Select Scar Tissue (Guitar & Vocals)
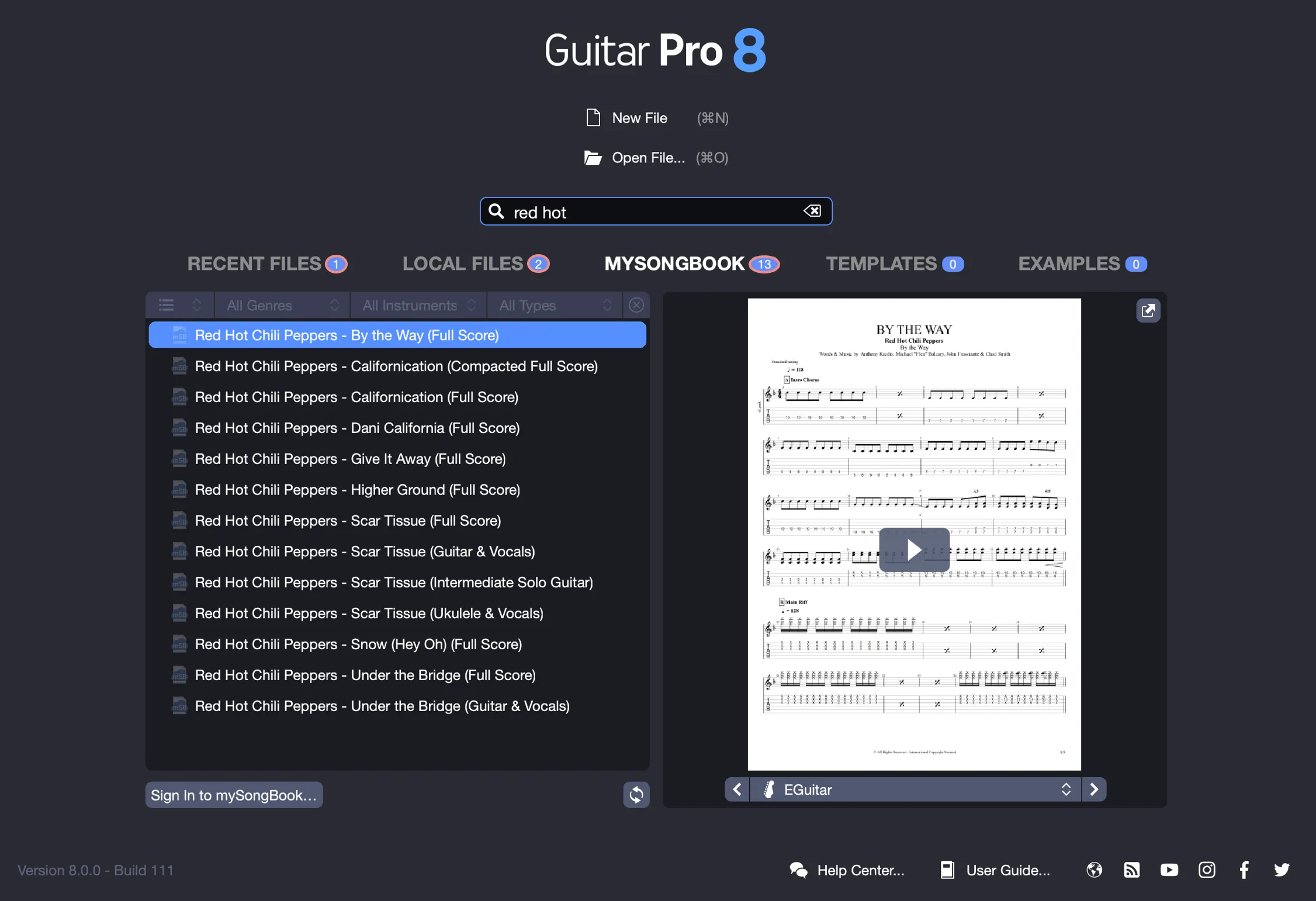The height and width of the screenshot is (901, 1316). coord(397,552)
